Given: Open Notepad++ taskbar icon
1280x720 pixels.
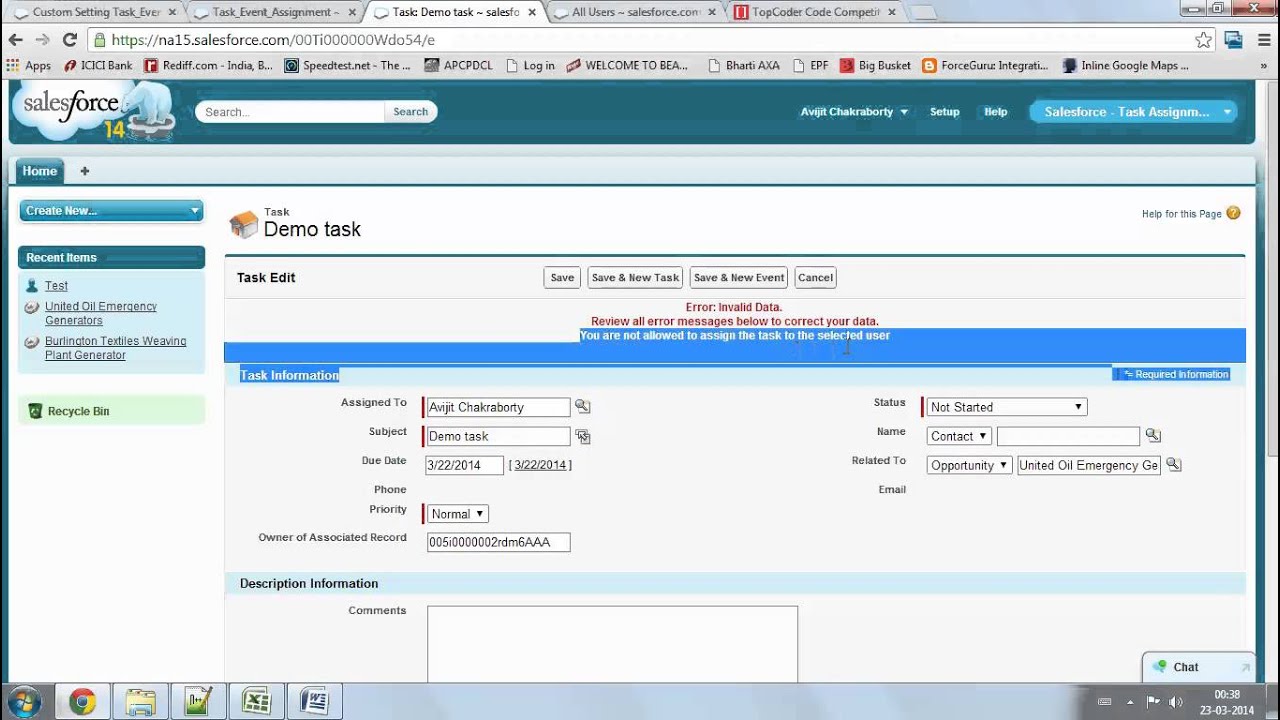Looking at the screenshot, I should 198,702.
